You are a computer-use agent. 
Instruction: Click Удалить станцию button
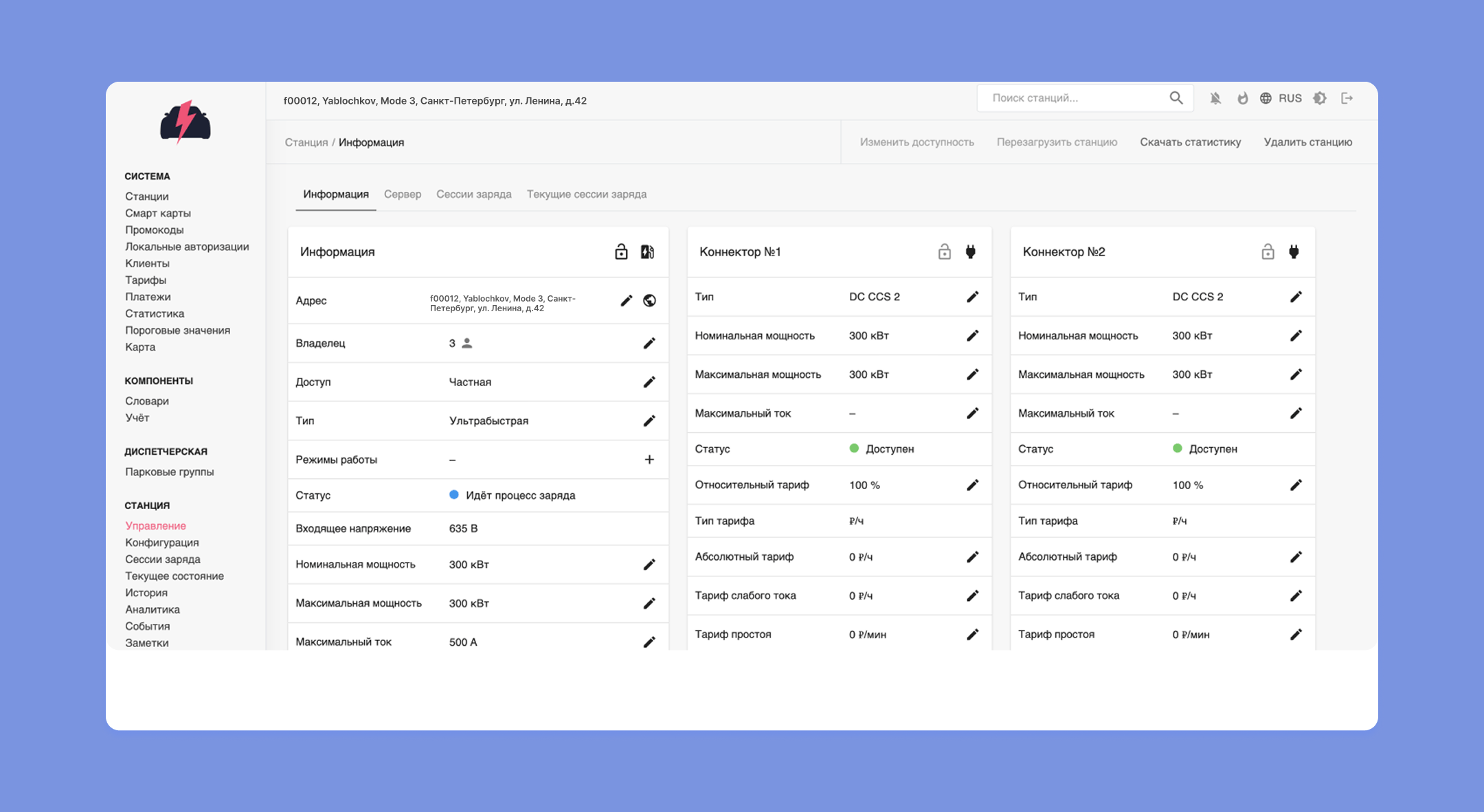tap(1307, 142)
